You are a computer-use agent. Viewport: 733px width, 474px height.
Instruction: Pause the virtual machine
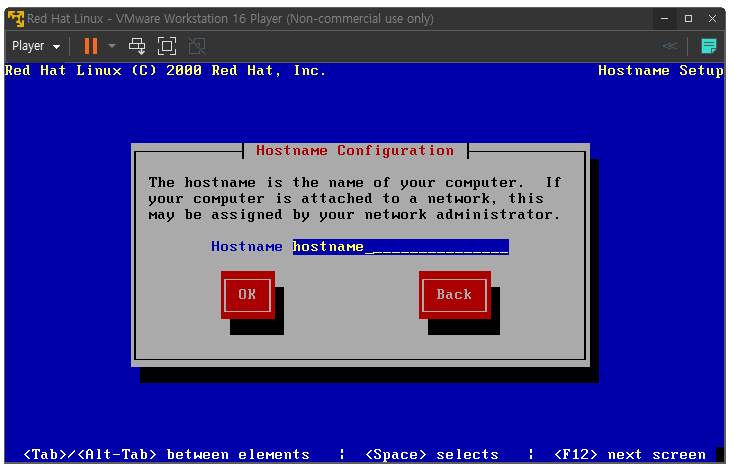[91, 46]
